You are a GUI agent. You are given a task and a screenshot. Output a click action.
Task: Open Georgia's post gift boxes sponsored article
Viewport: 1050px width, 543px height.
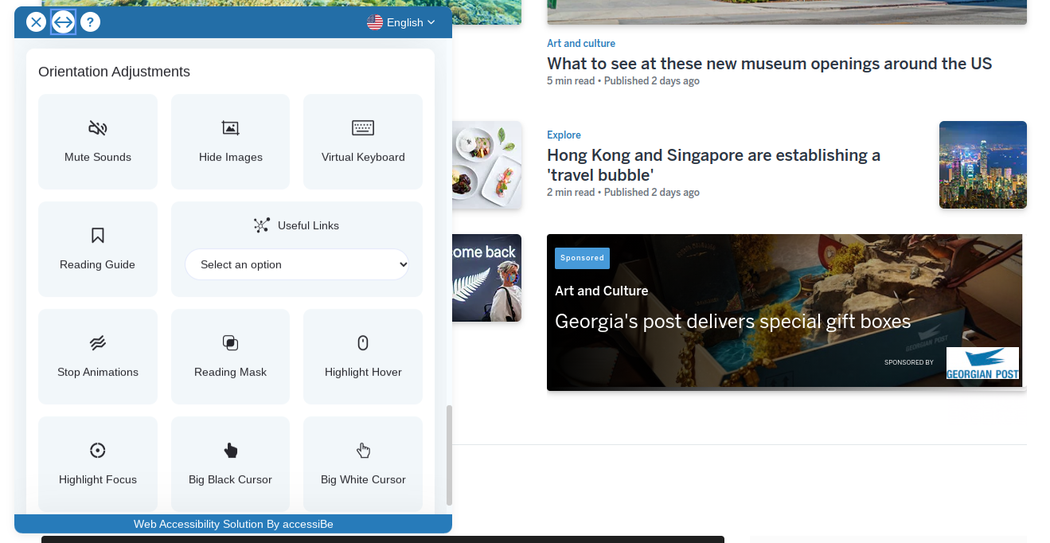733,321
